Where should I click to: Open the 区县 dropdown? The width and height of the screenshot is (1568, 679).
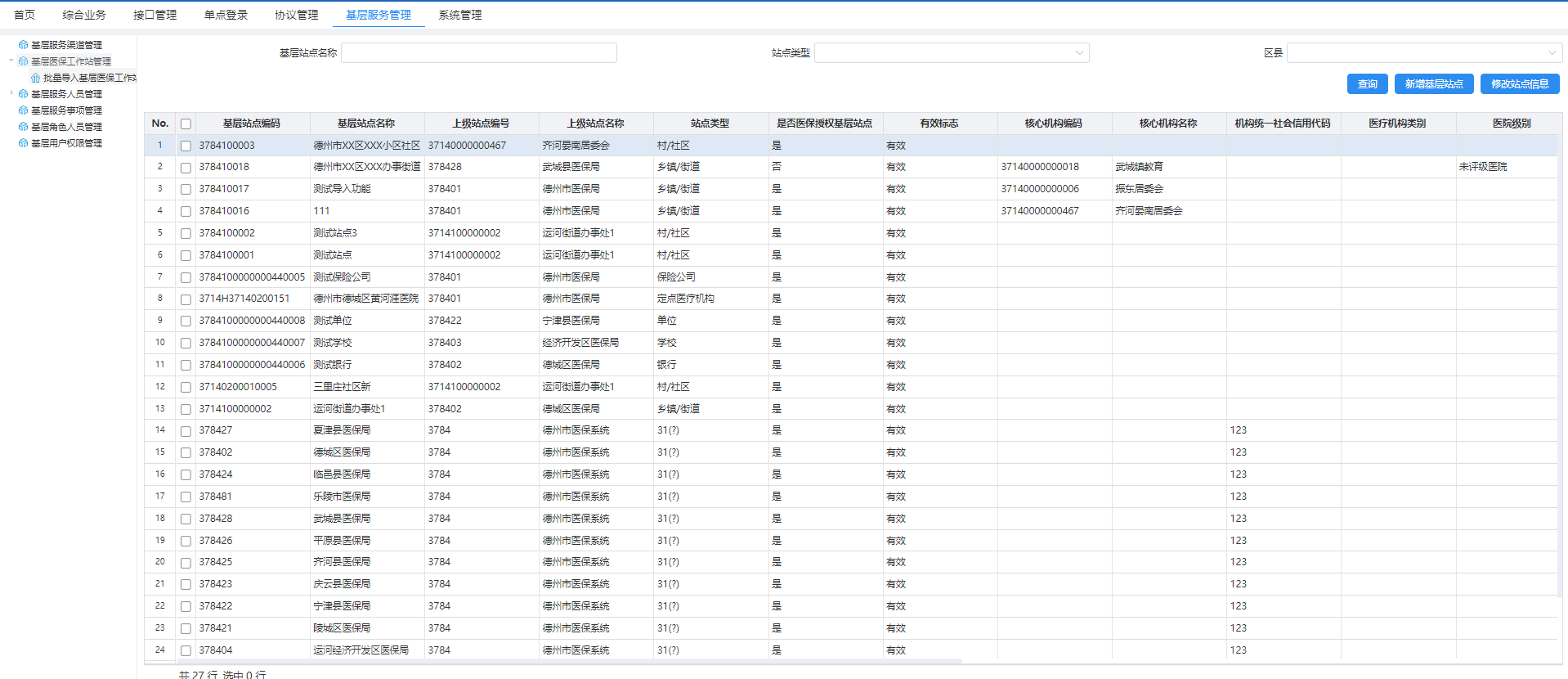coord(1424,53)
